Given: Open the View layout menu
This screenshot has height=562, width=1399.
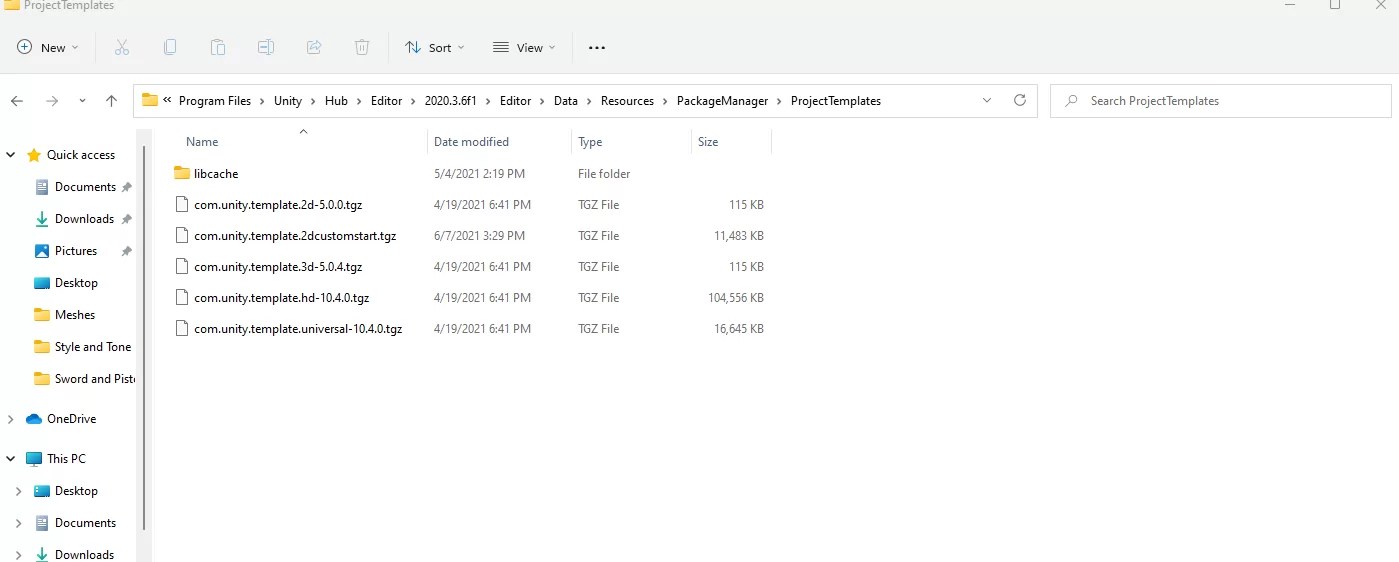Looking at the screenshot, I should click(x=524, y=47).
